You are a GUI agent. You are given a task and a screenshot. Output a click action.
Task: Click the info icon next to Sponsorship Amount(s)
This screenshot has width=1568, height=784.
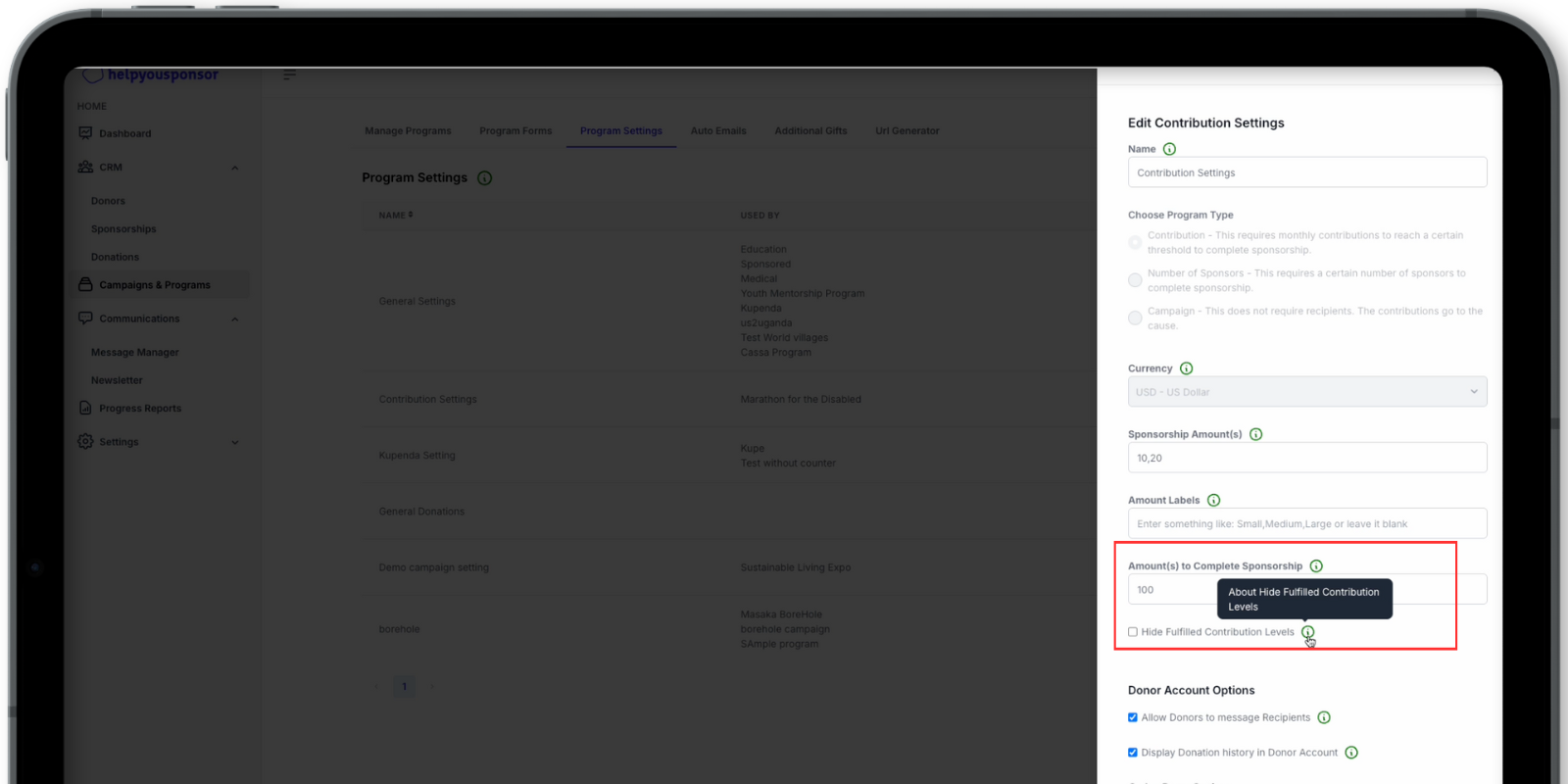click(x=1256, y=434)
